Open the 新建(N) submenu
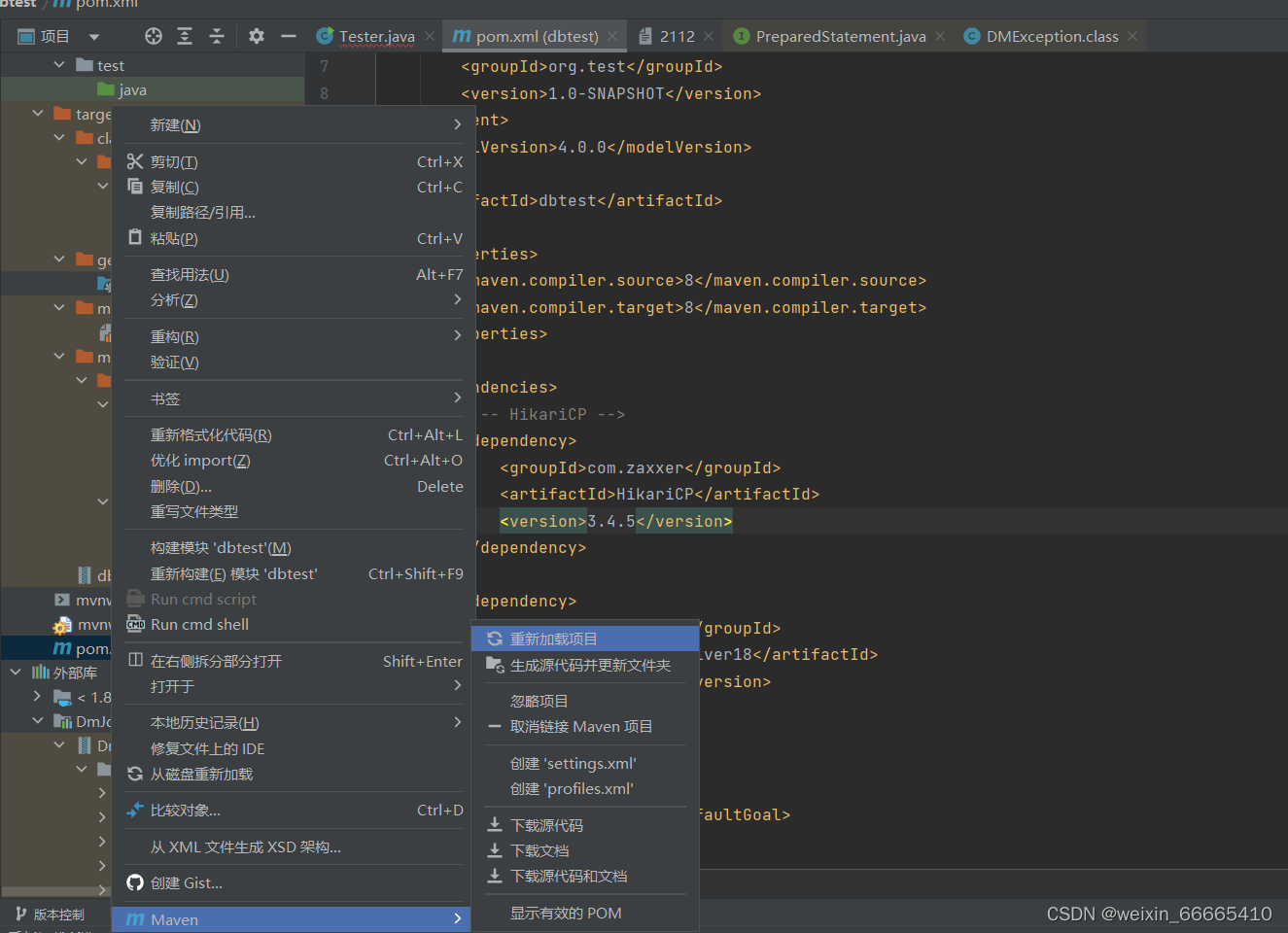Viewport: 1288px width, 933px height. click(x=292, y=125)
